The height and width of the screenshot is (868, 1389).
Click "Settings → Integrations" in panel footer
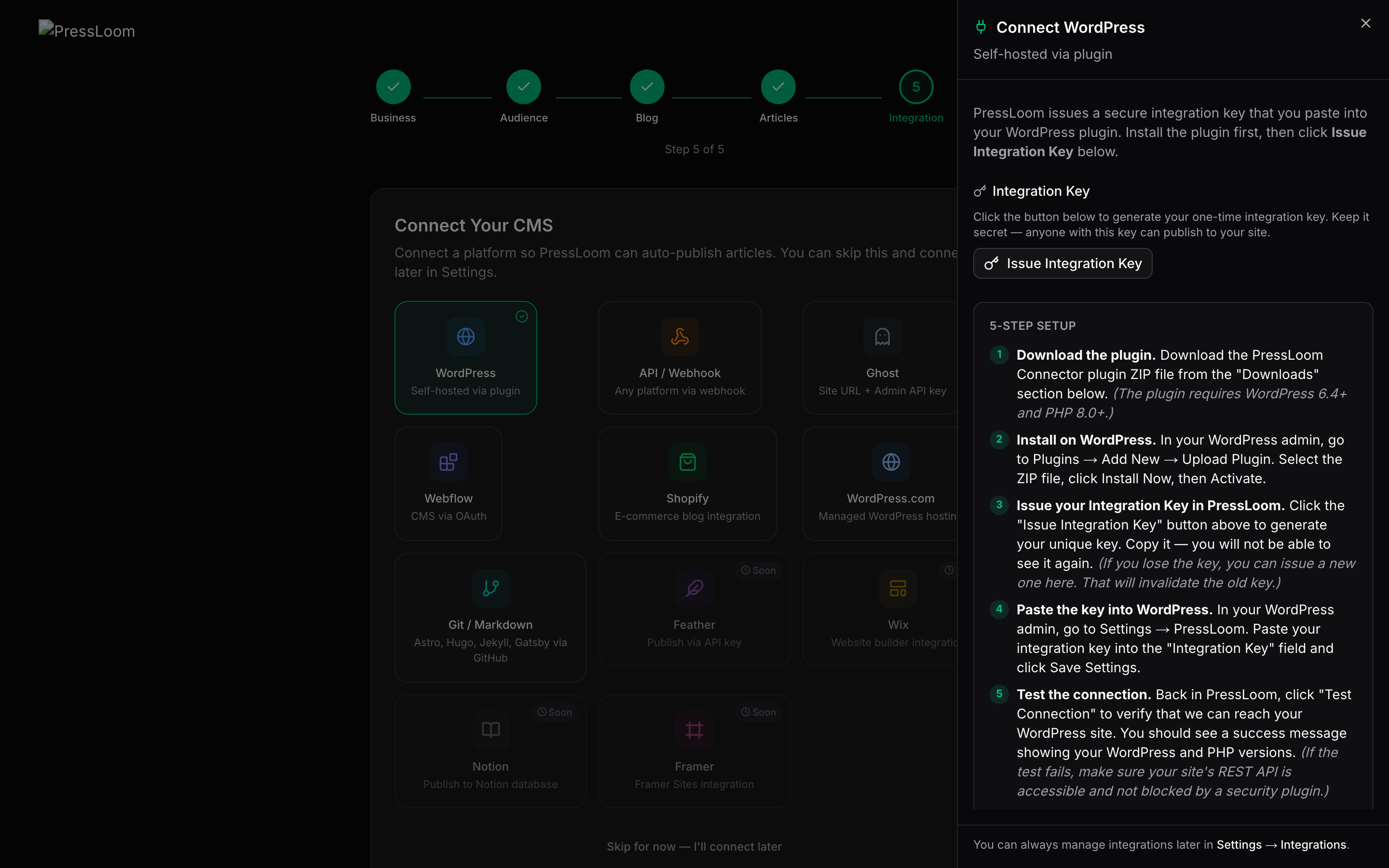tap(1281, 844)
